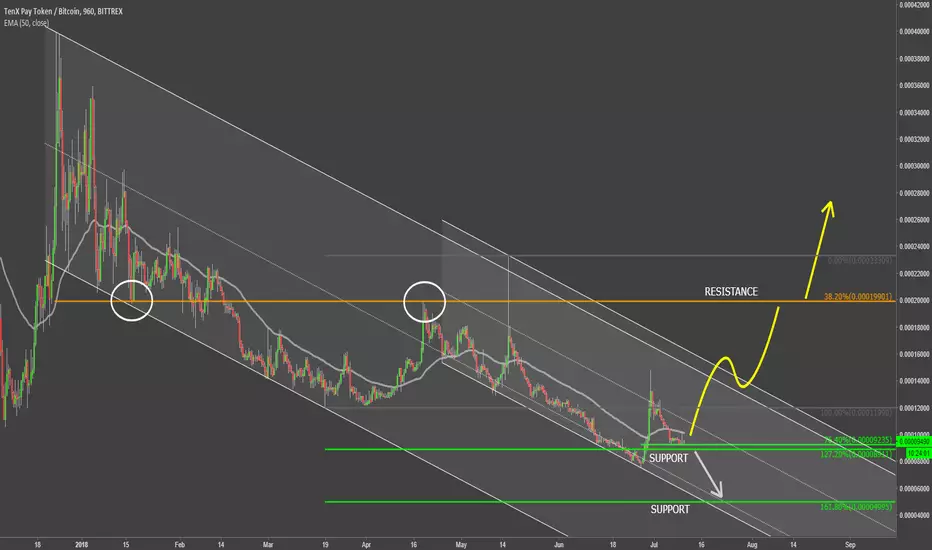
Task: Click the green 0.00009490 current price tag
Action: 914,442
